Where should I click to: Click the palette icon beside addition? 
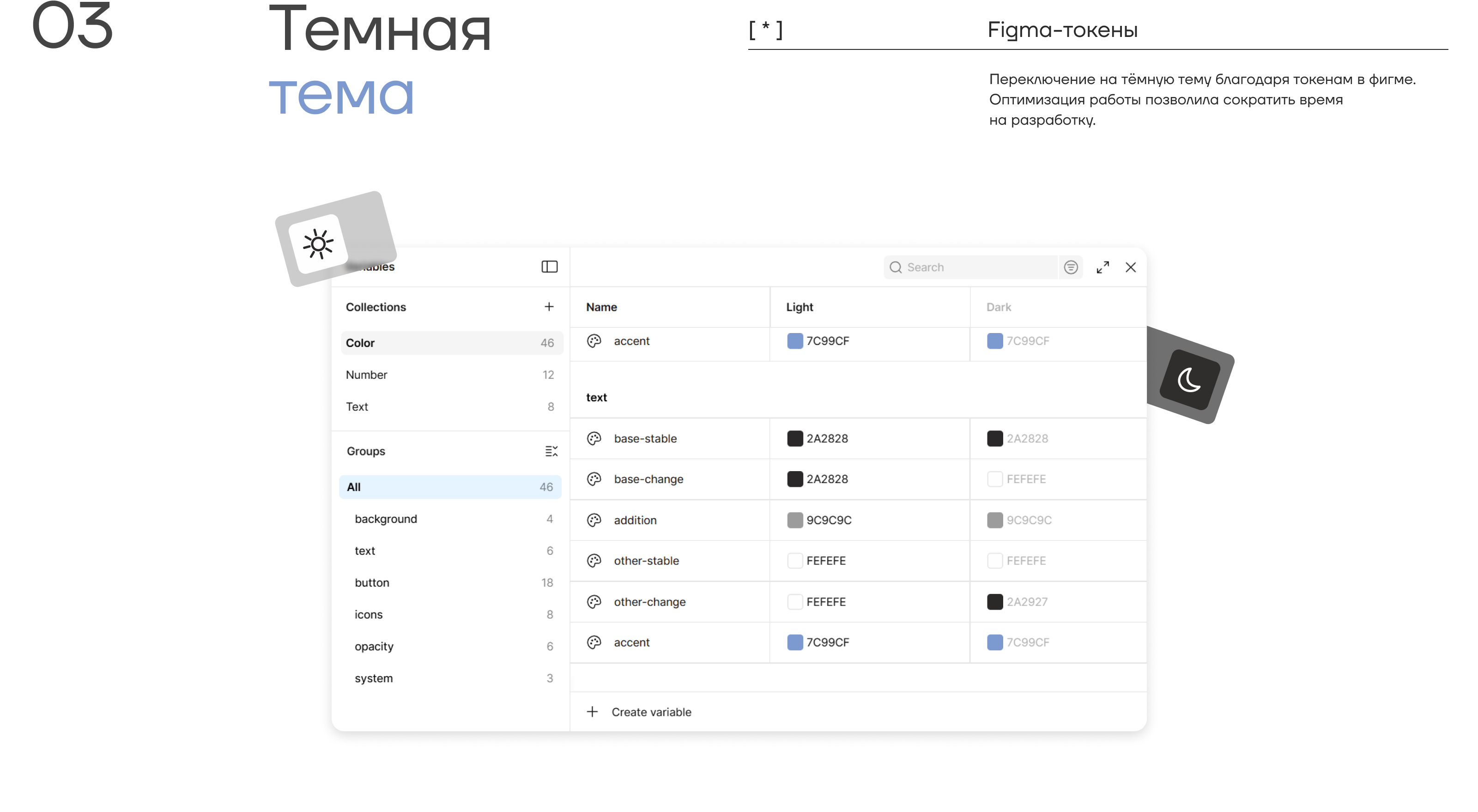coord(594,520)
